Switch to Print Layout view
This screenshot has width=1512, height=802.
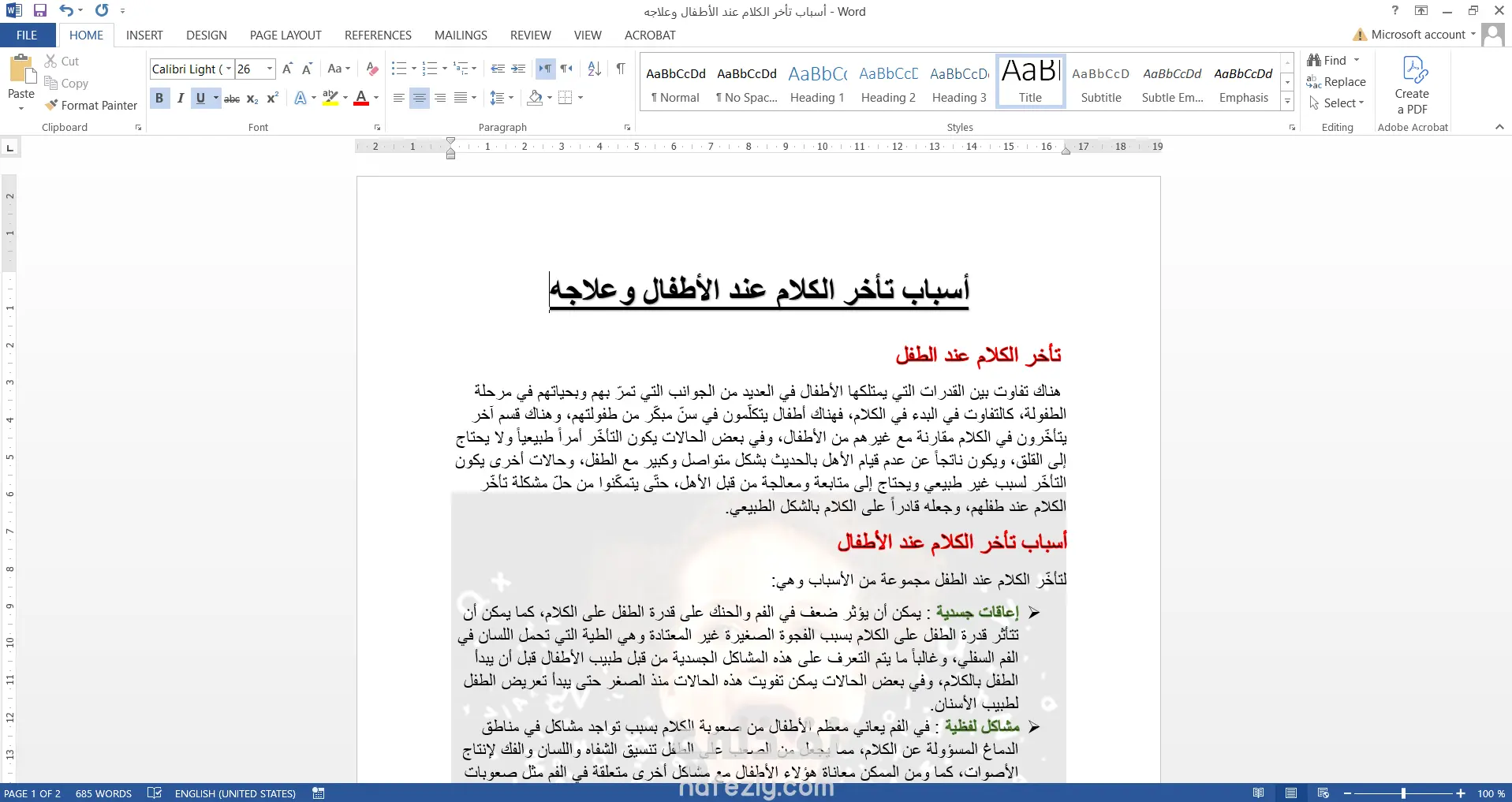point(1291,793)
